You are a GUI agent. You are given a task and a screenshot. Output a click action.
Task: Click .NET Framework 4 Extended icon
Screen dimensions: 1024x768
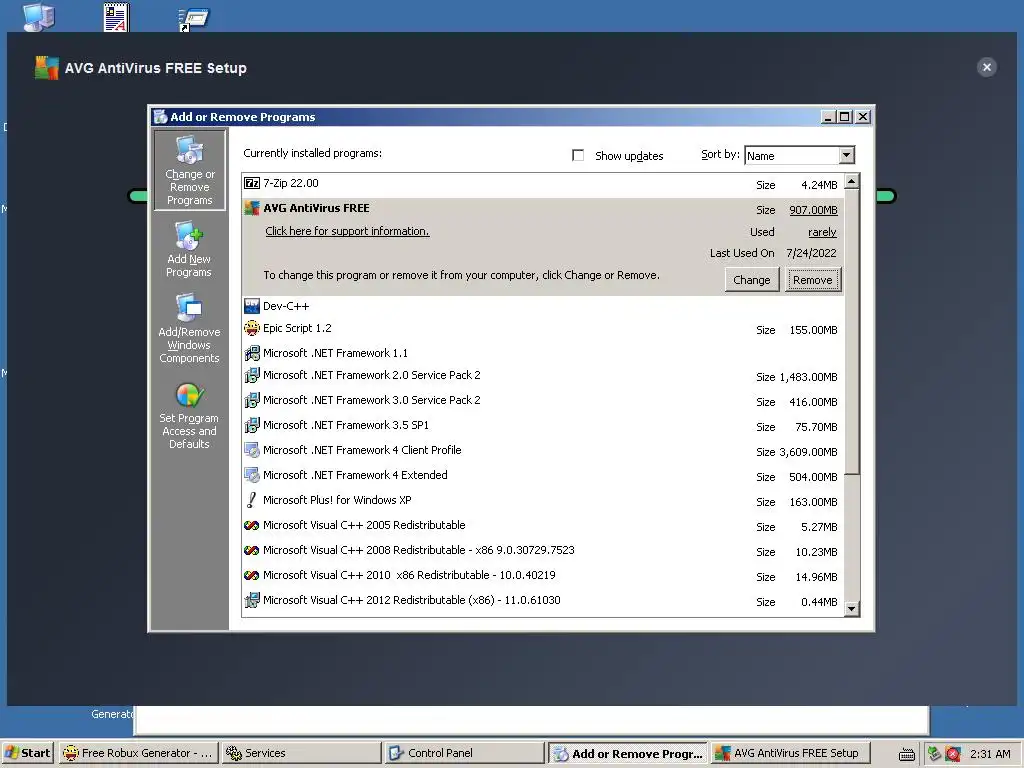pos(251,475)
